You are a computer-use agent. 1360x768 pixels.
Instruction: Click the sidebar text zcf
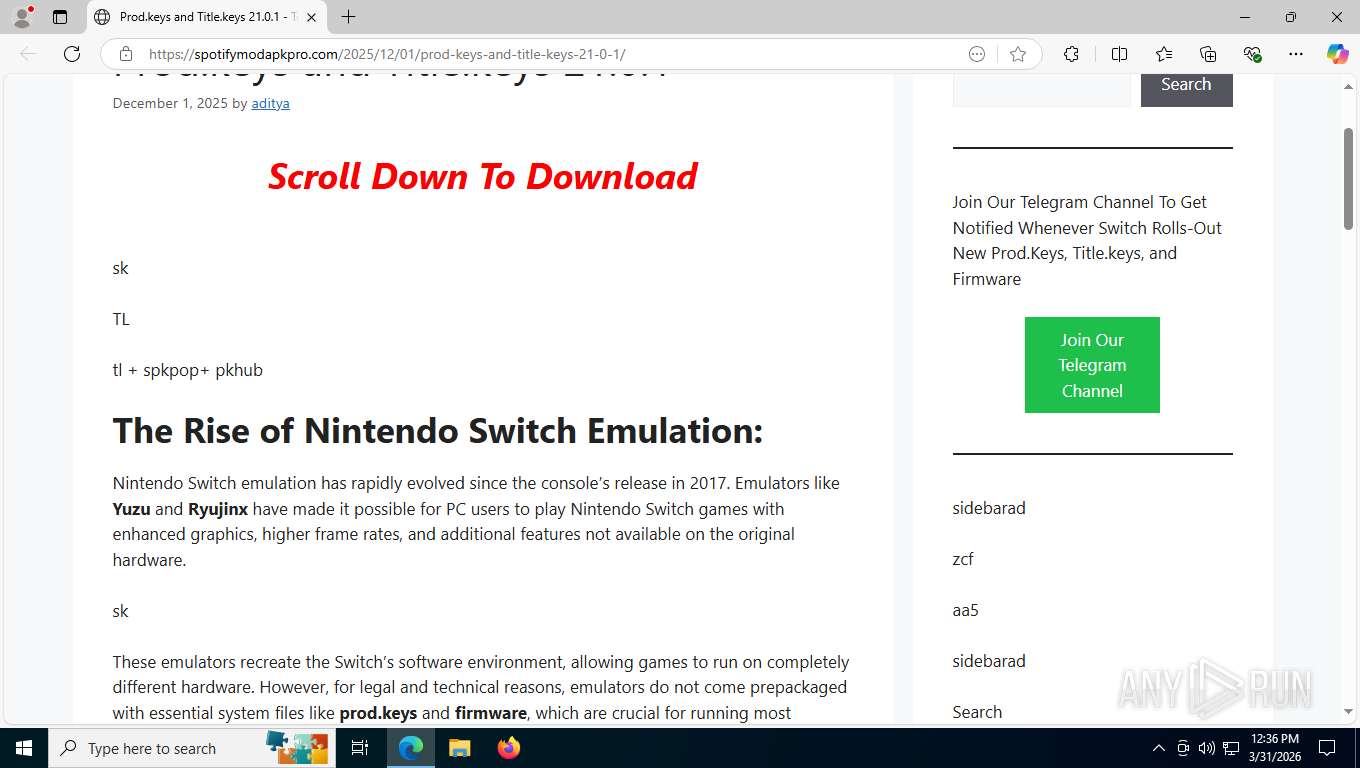[963, 559]
